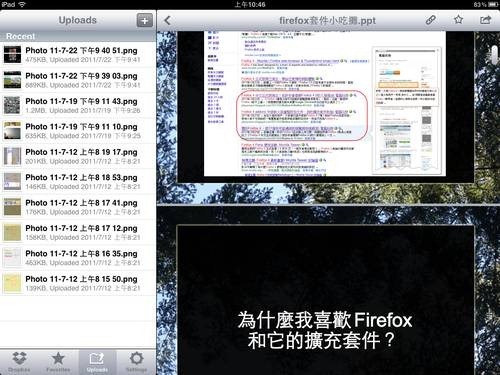The width and height of the screenshot is (500, 375).
Task: Tap the Recent section header
Action: 78,36
